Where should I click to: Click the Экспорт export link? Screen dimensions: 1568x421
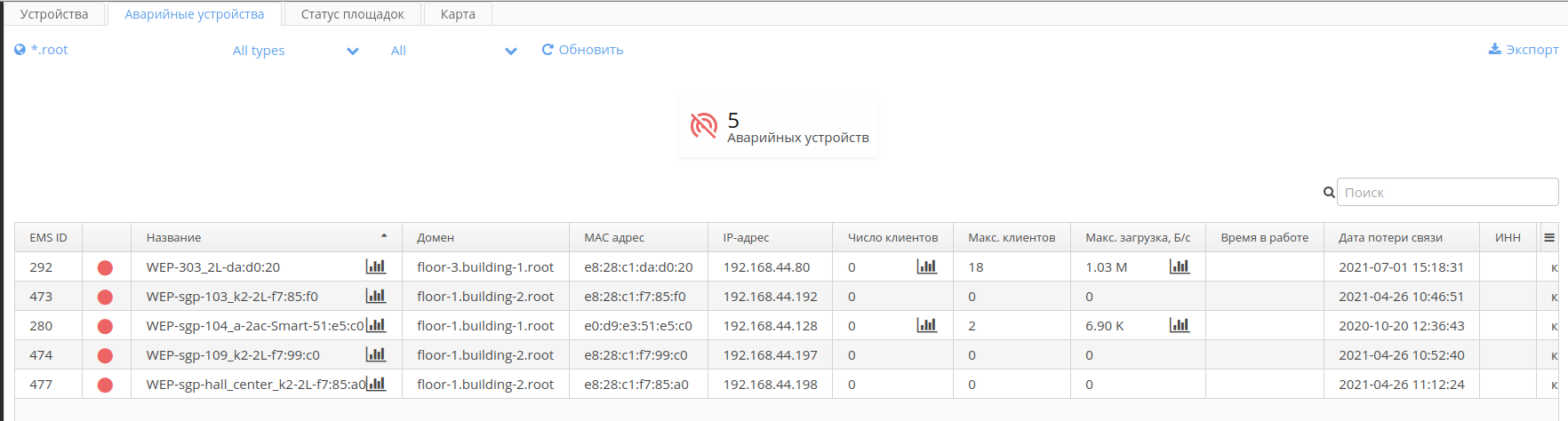tap(1524, 50)
